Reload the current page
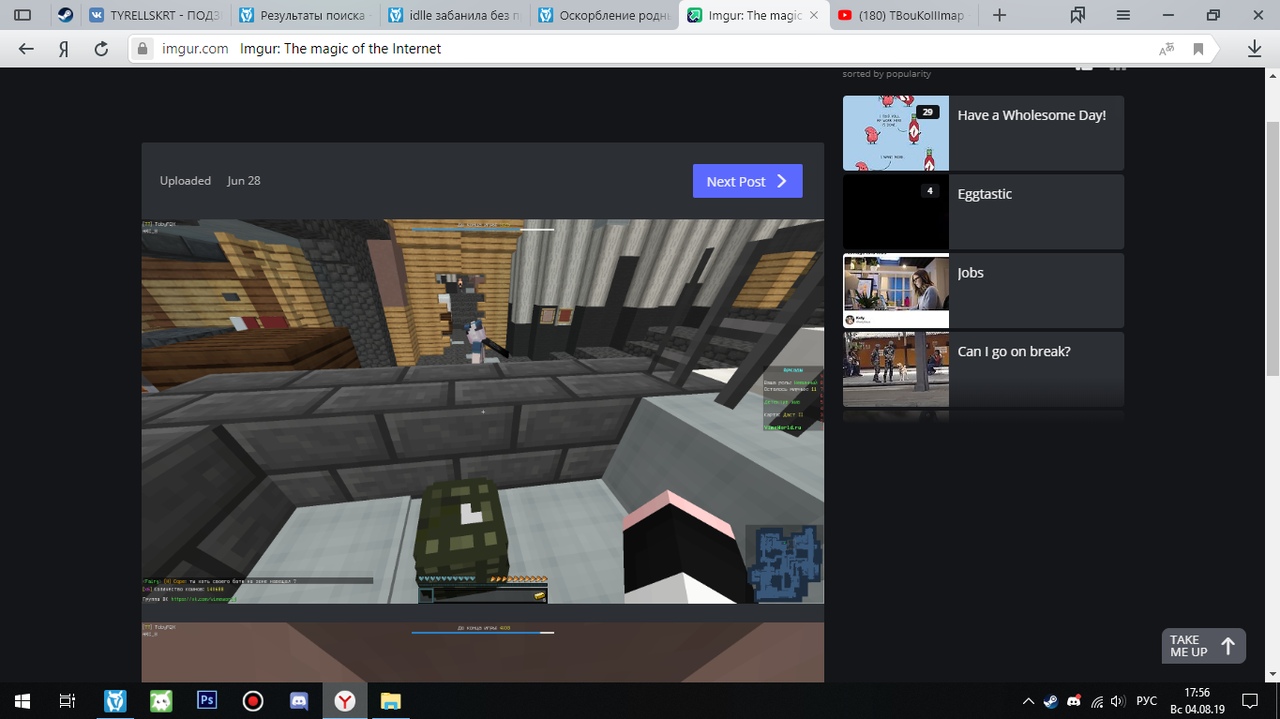This screenshot has width=1280, height=719. point(100,49)
